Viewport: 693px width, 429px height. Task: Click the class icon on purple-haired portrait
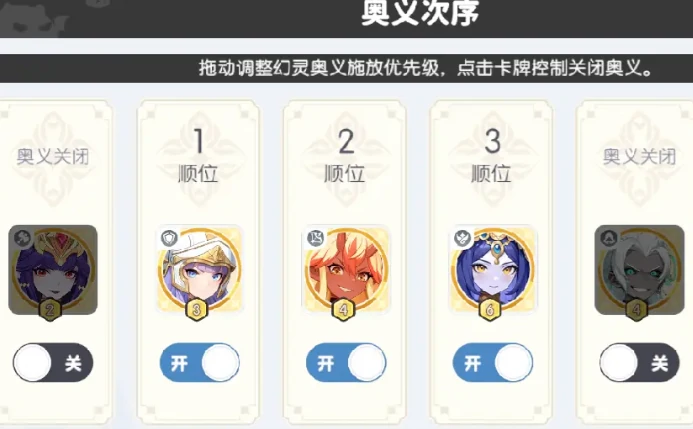click(x=22, y=239)
